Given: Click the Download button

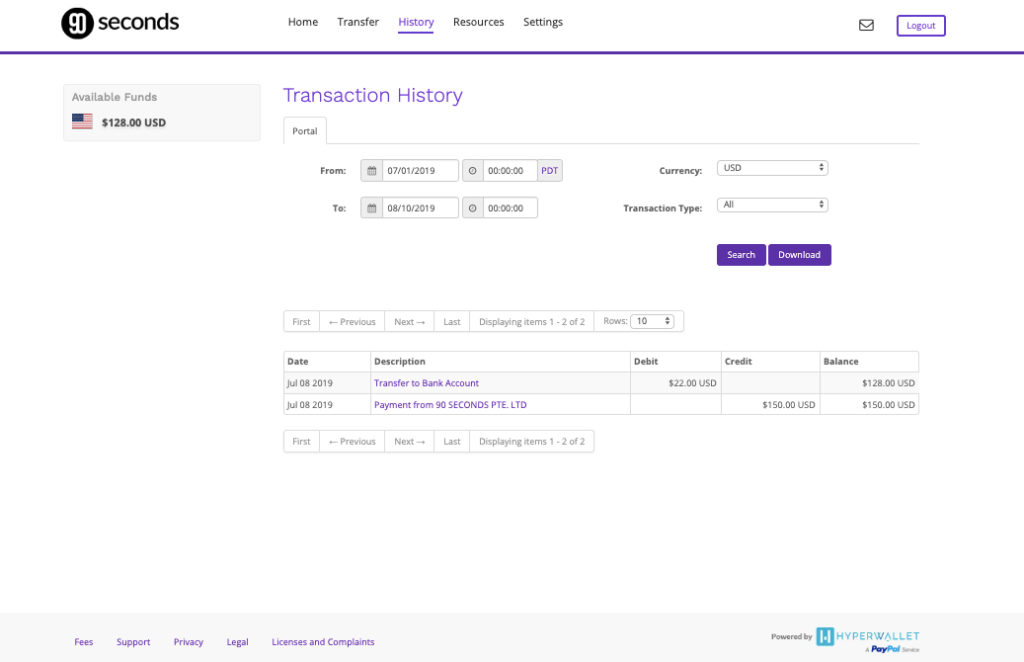Looking at the screenshot, I should point(799,255).
